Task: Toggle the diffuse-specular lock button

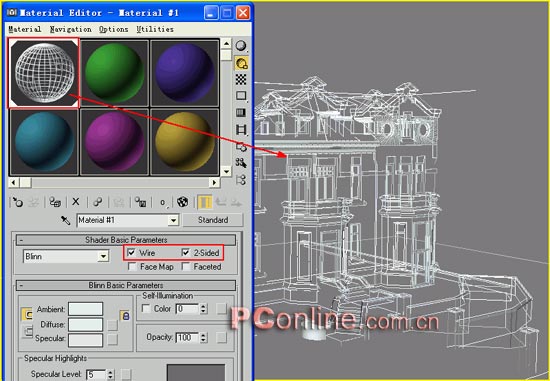Action: tap(27, 332)
